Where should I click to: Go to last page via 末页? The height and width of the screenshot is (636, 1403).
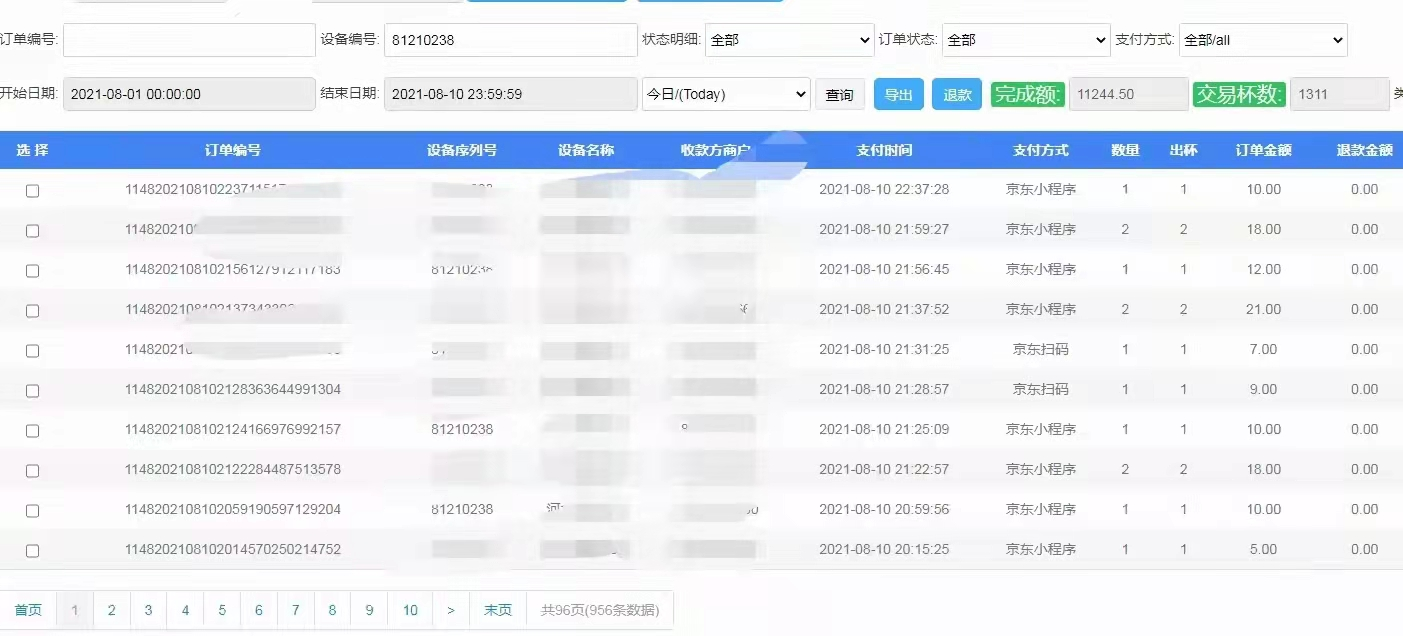click(x=497, y=610)
